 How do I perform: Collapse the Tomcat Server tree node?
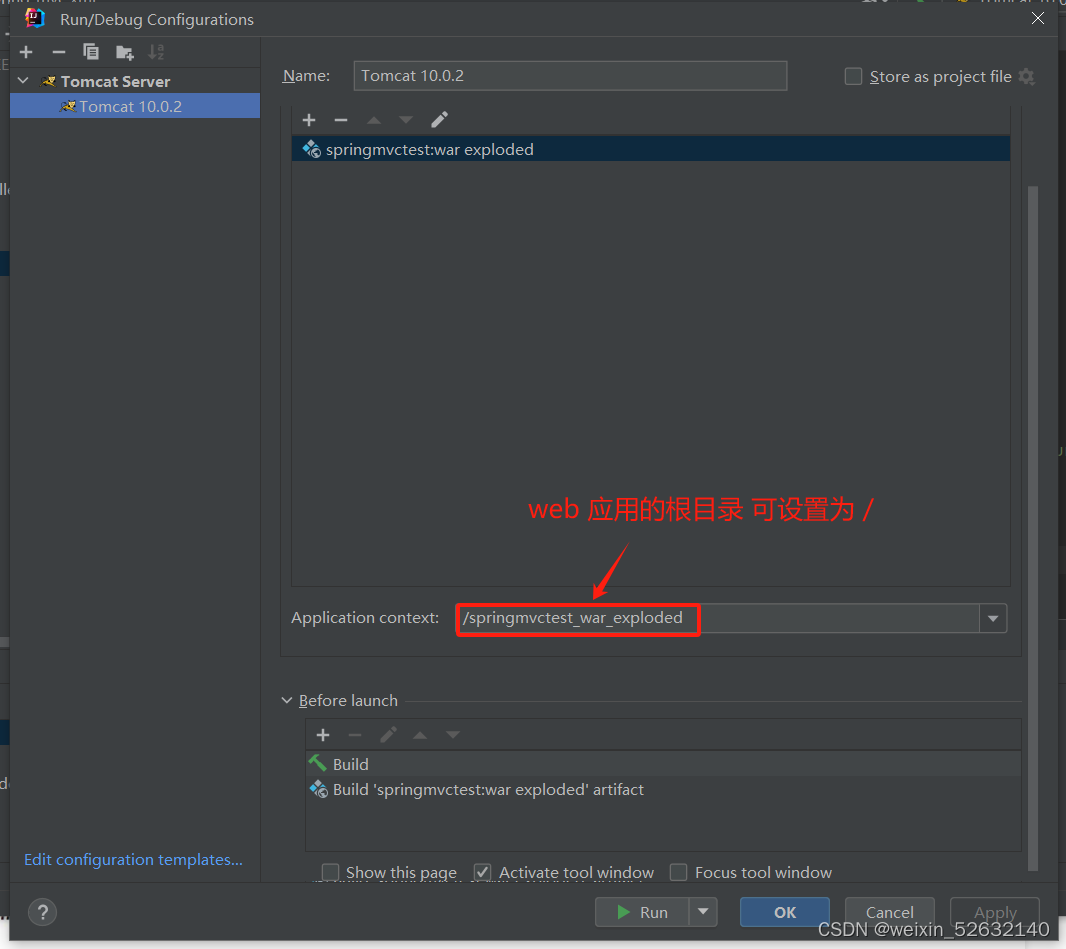coord(23,81)
